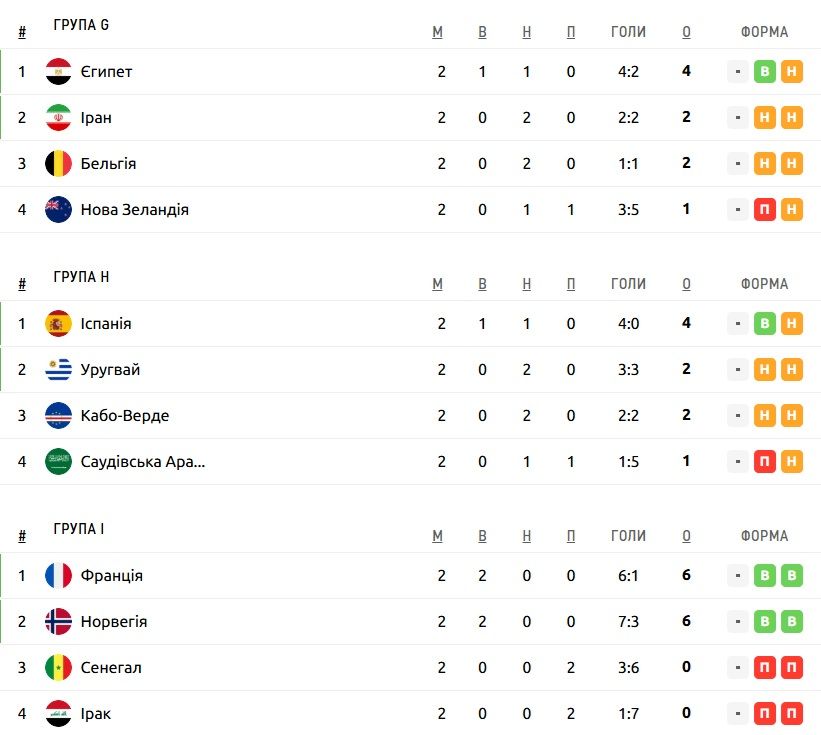
Task: Click Group I's П losses column header
Action: [571, 536]
